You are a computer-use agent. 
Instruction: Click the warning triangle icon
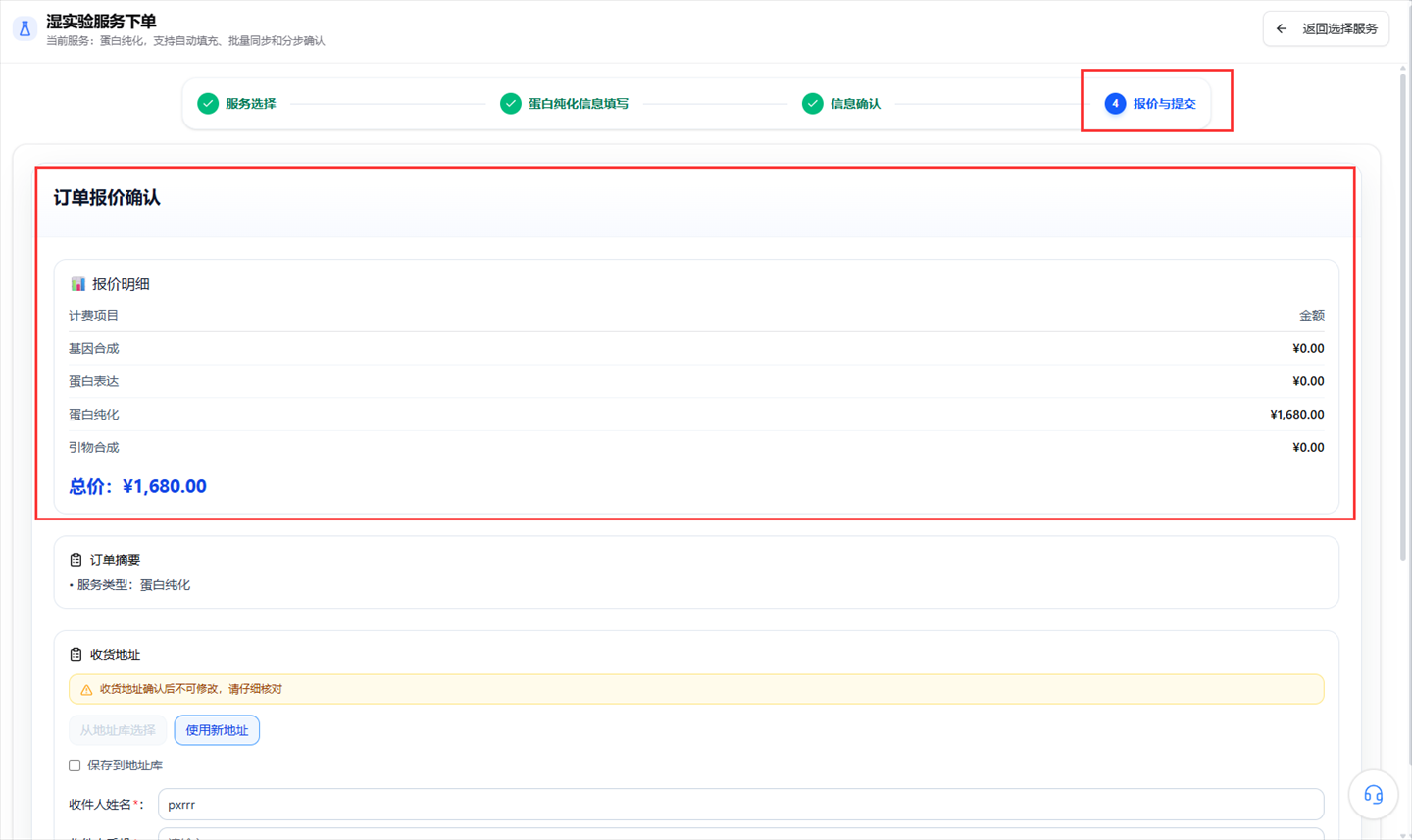coord(86,690)
